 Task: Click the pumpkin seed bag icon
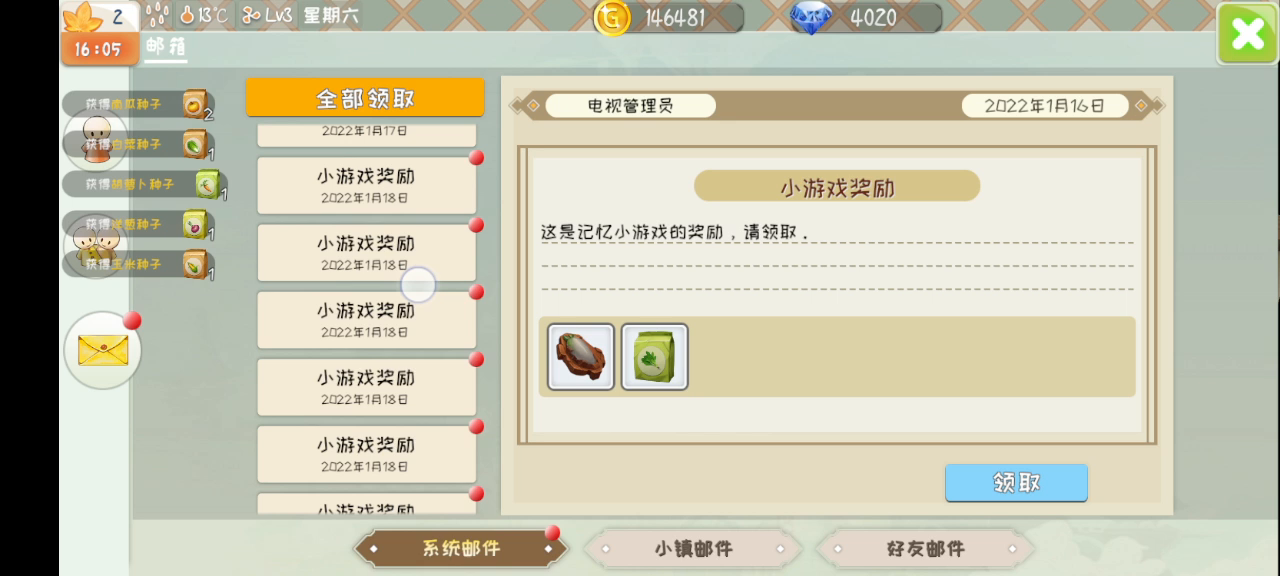point(195,103)
